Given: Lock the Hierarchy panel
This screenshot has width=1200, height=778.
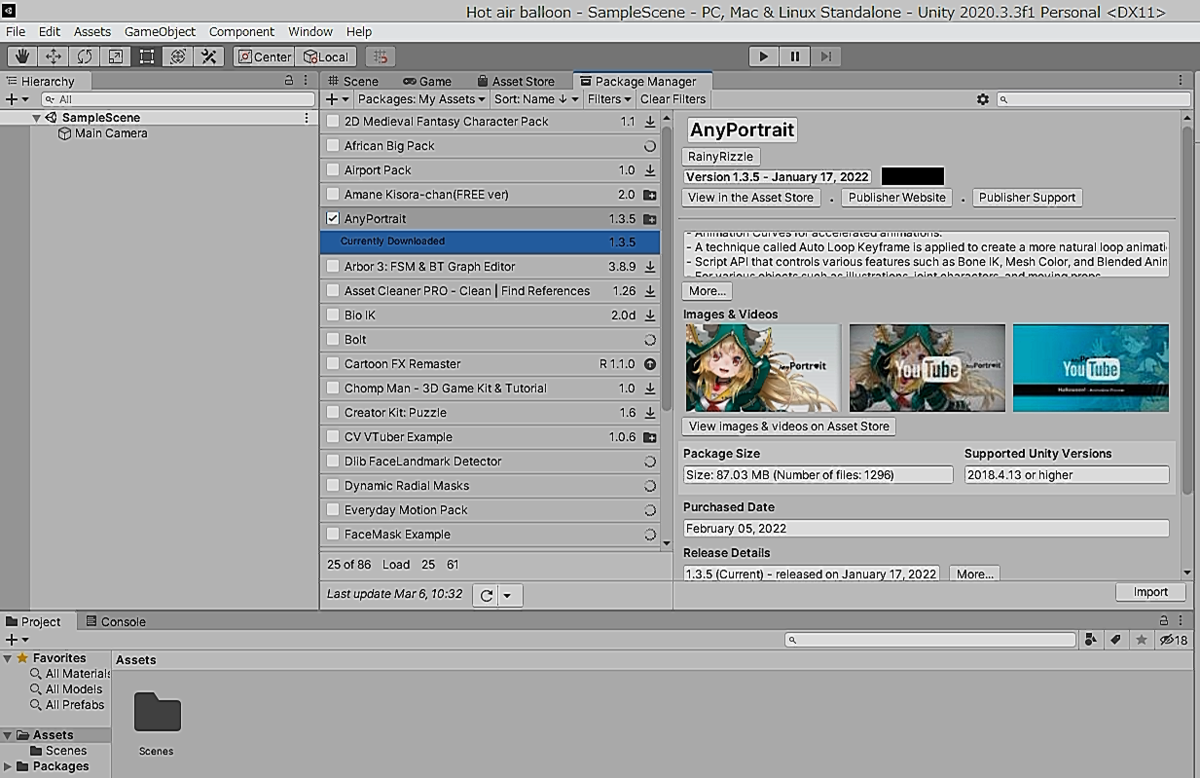Looking at the screenshot, I should coord(290,81).
